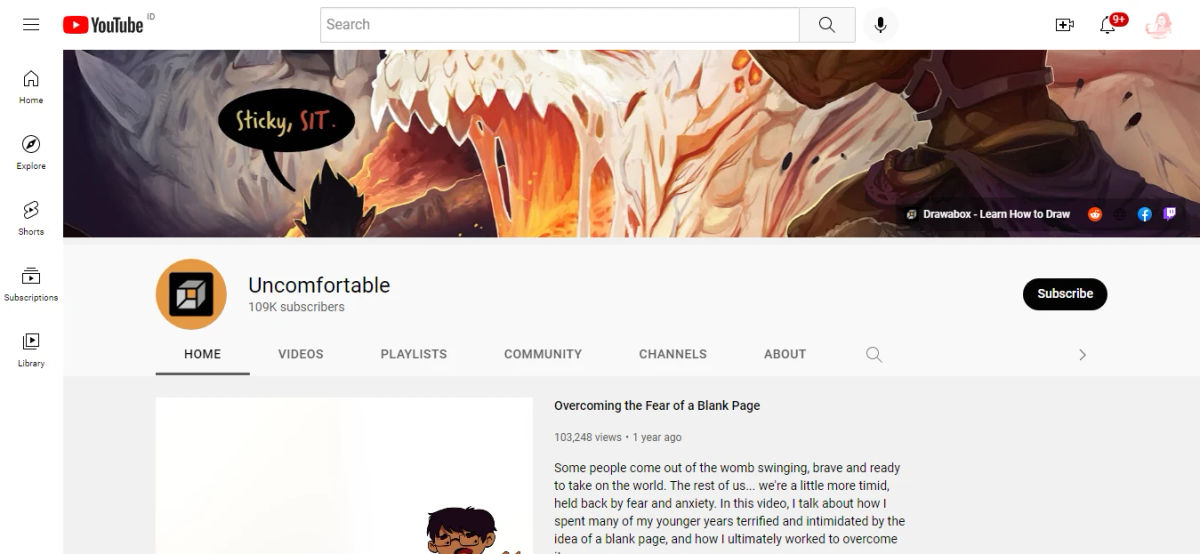
Task: Go to YouTube home via logo
Action: (103, 25)
